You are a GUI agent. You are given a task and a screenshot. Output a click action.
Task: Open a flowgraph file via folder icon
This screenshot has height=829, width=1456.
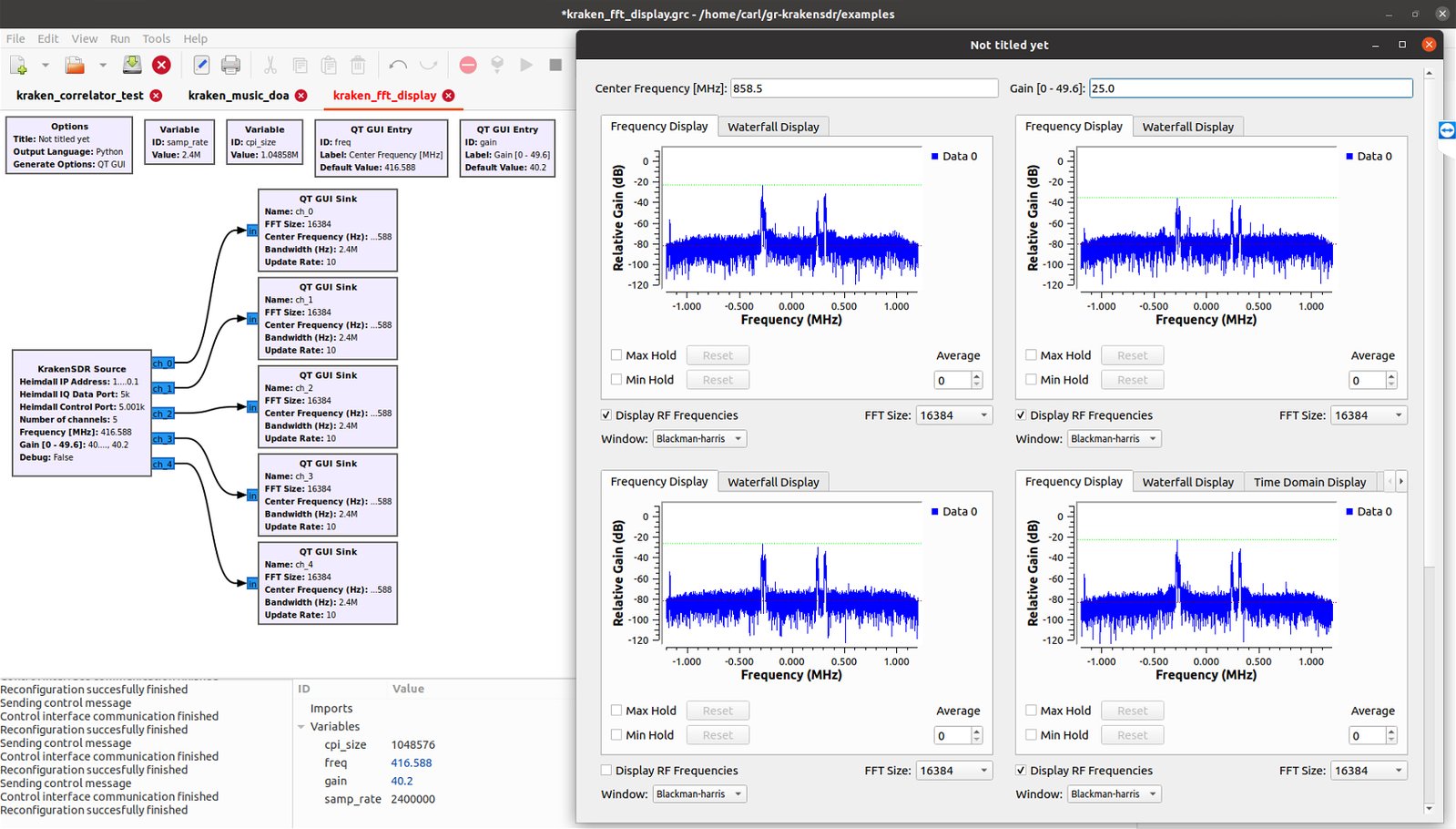(75, 65)
